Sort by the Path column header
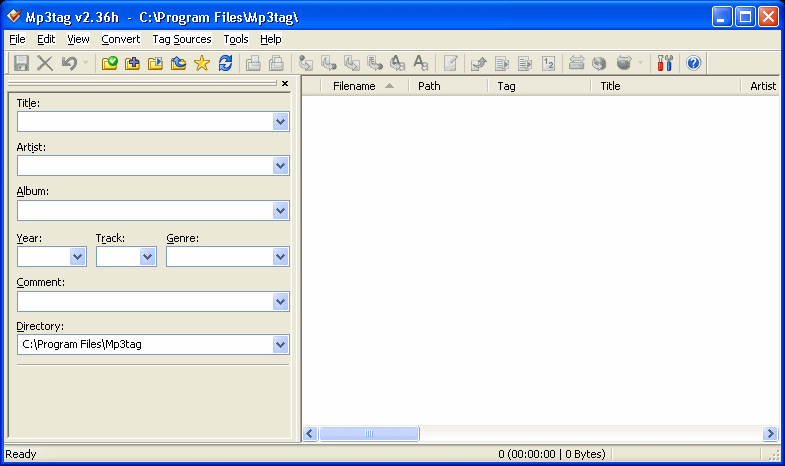Viewport: 785px width, 466px height. tap(449, 86)
